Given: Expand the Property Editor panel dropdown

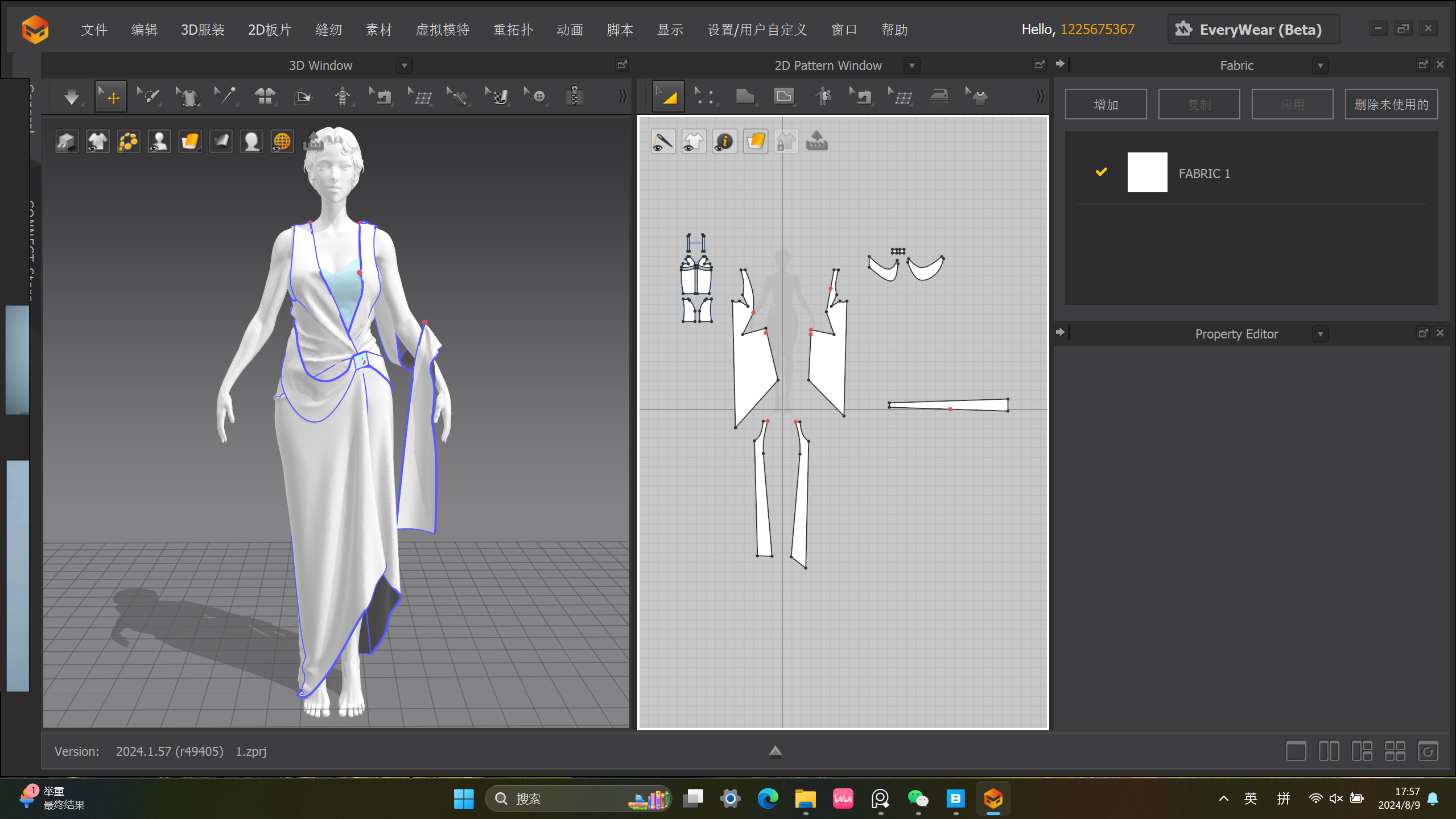Looking at the screenshot, I should click(1320, 334).
